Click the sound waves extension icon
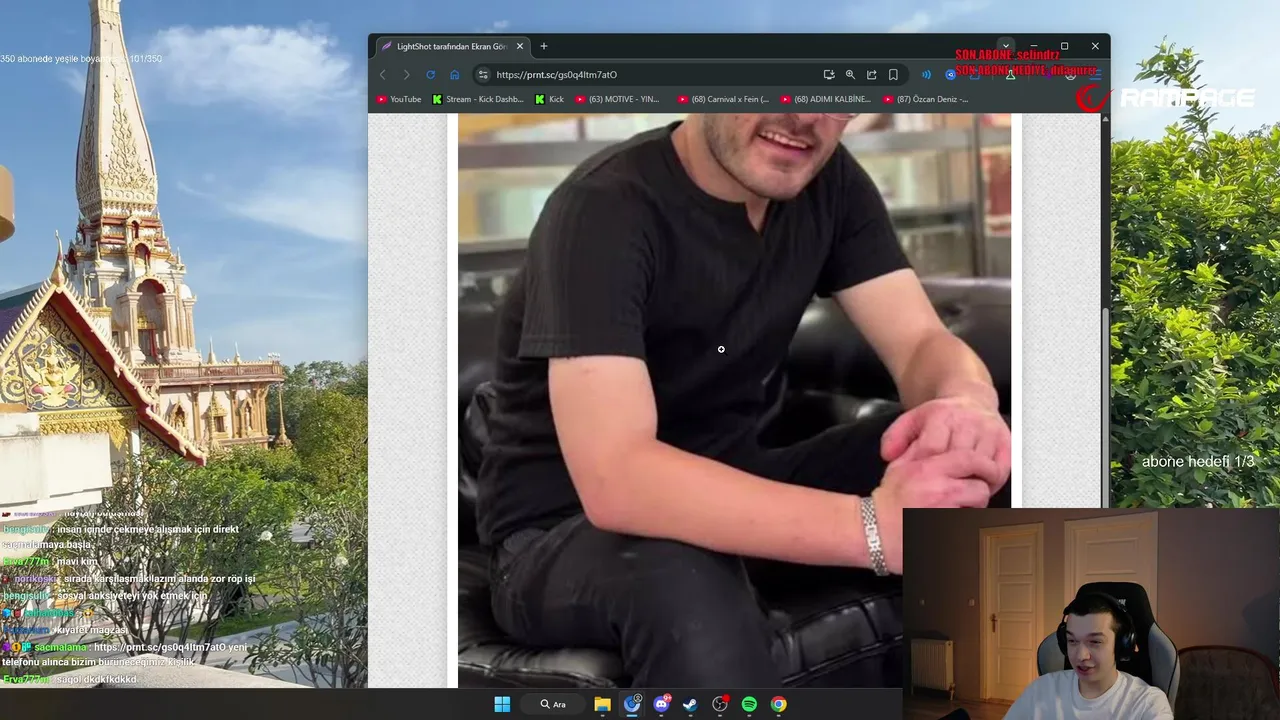 (x=926, y=75)
